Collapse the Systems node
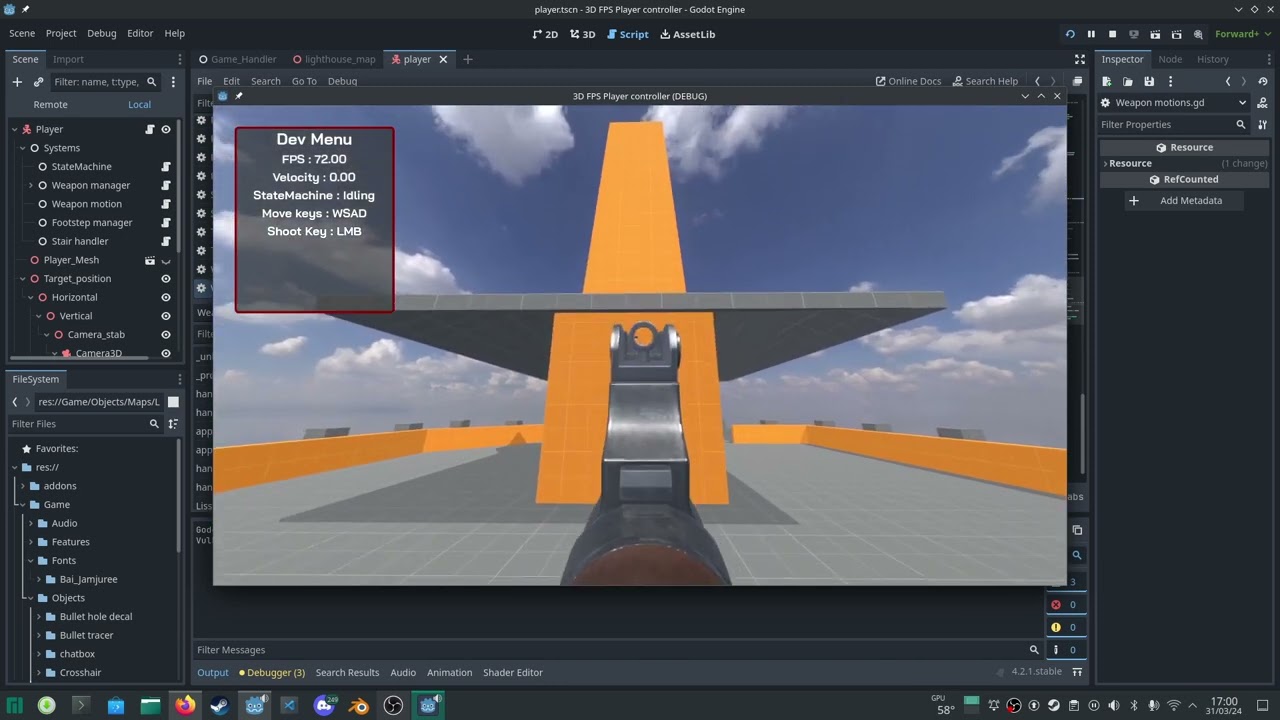The width and height of the screenshot is (1280, 720). pos(23,148)
